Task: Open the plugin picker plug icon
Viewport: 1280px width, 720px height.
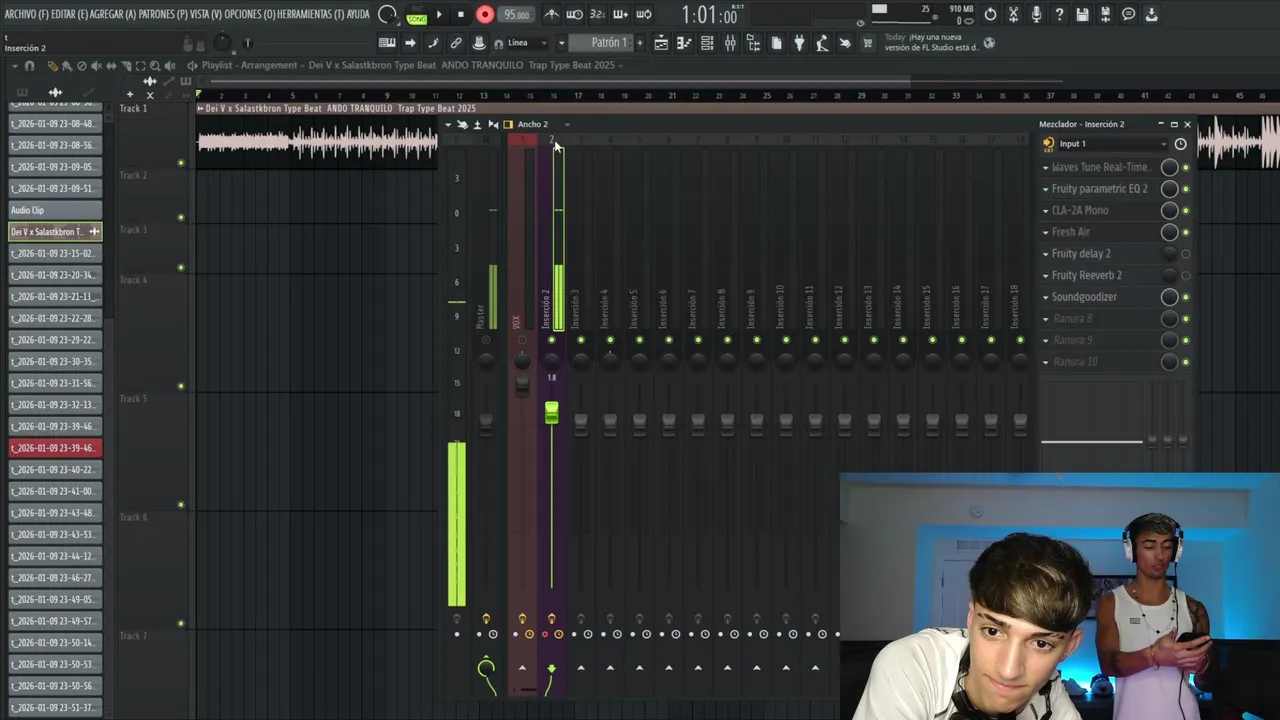Action: 799,43
